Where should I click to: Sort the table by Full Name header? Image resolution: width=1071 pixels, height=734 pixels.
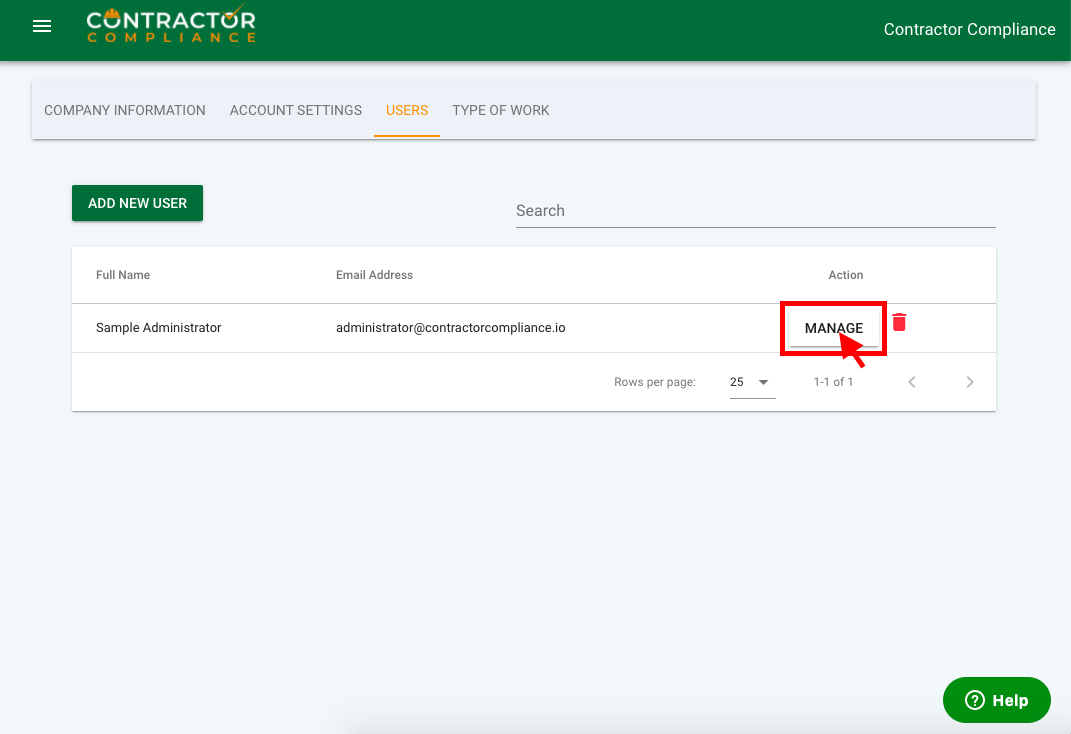(x=123, y=275)
